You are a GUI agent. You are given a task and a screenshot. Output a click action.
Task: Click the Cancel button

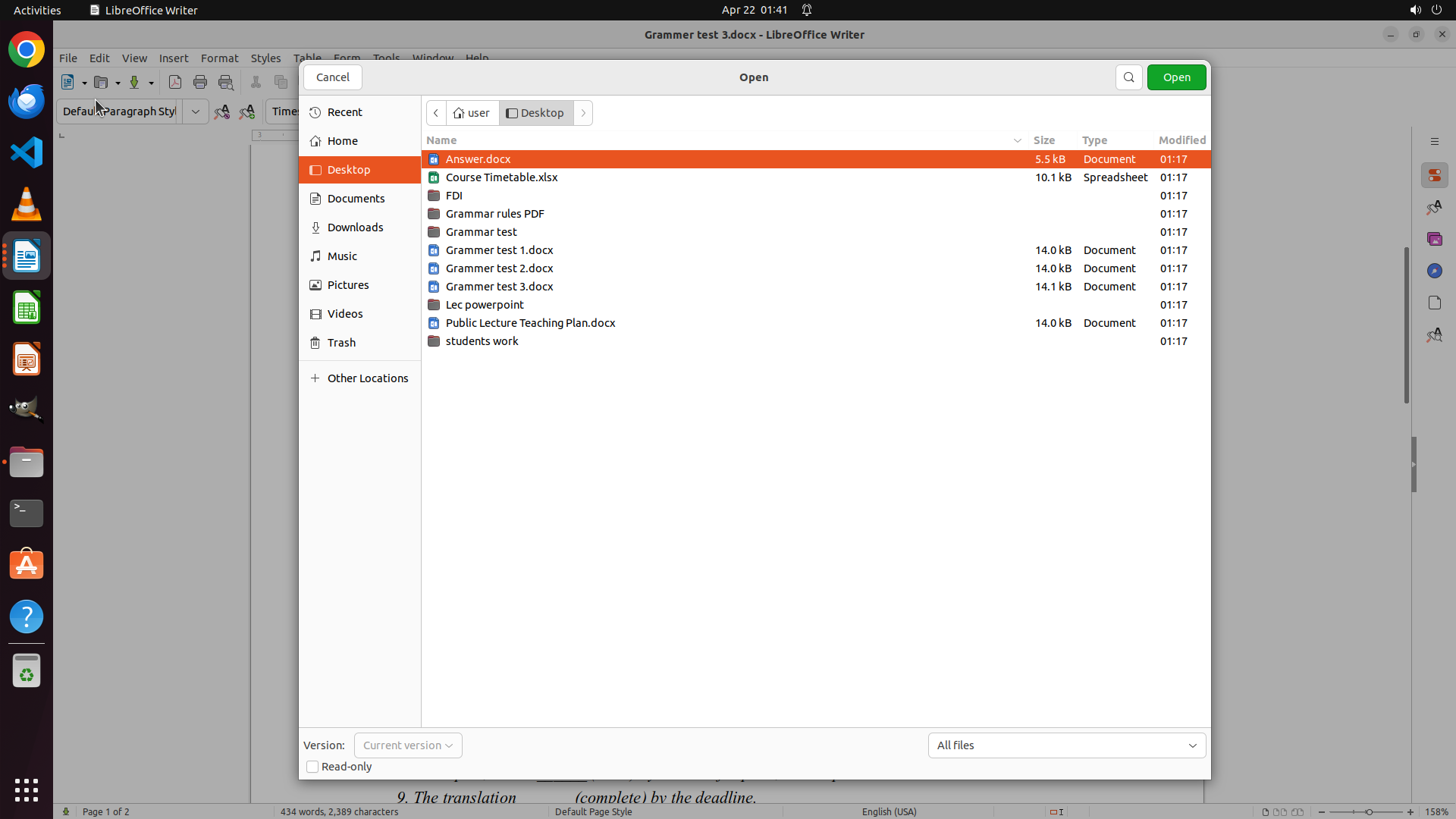(333, 77)
